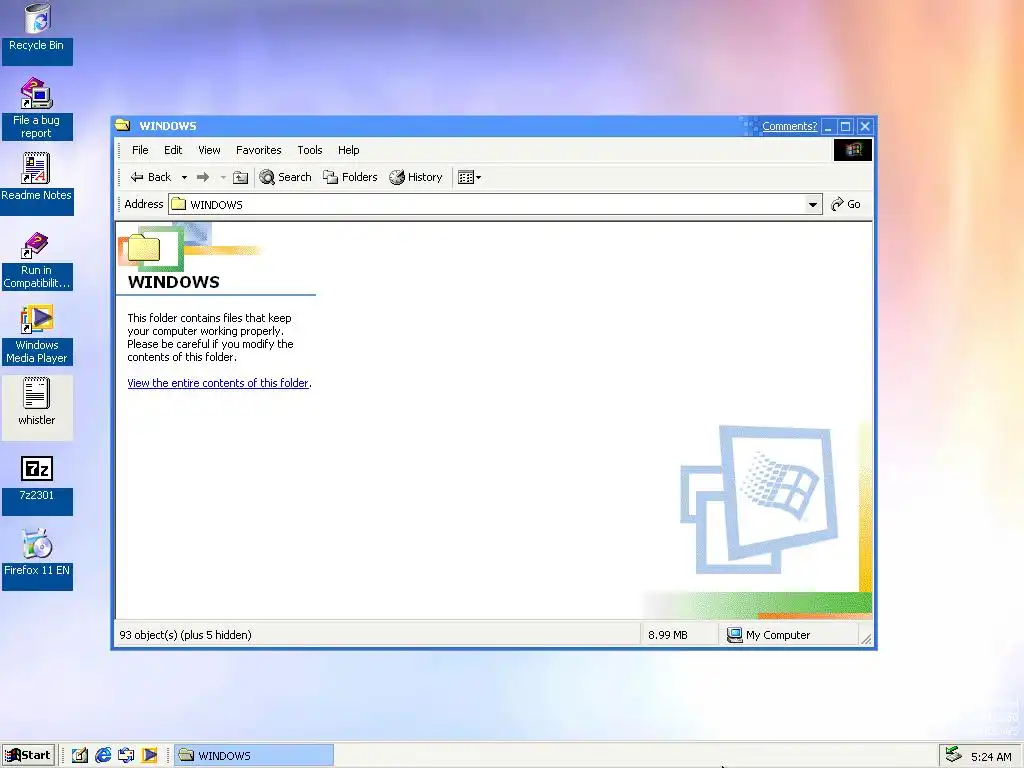Image resolution: width=1024 pixels, height=768 pixels.
Task: Click the window resize grip corner
Action: pyautogui.click(x=866, y=639)
